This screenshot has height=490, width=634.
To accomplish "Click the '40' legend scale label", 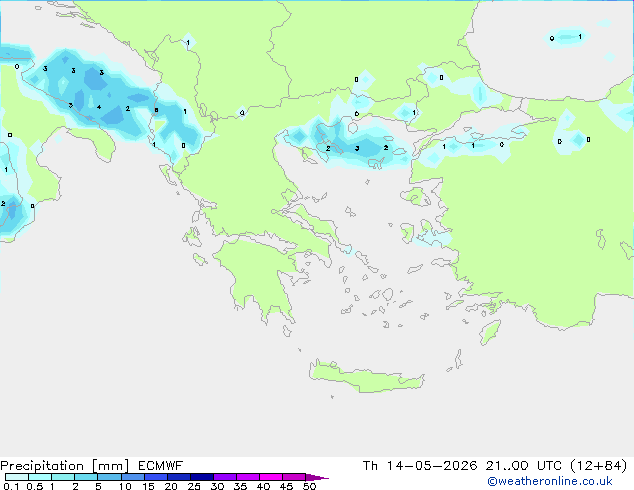I will click(263, 486).
